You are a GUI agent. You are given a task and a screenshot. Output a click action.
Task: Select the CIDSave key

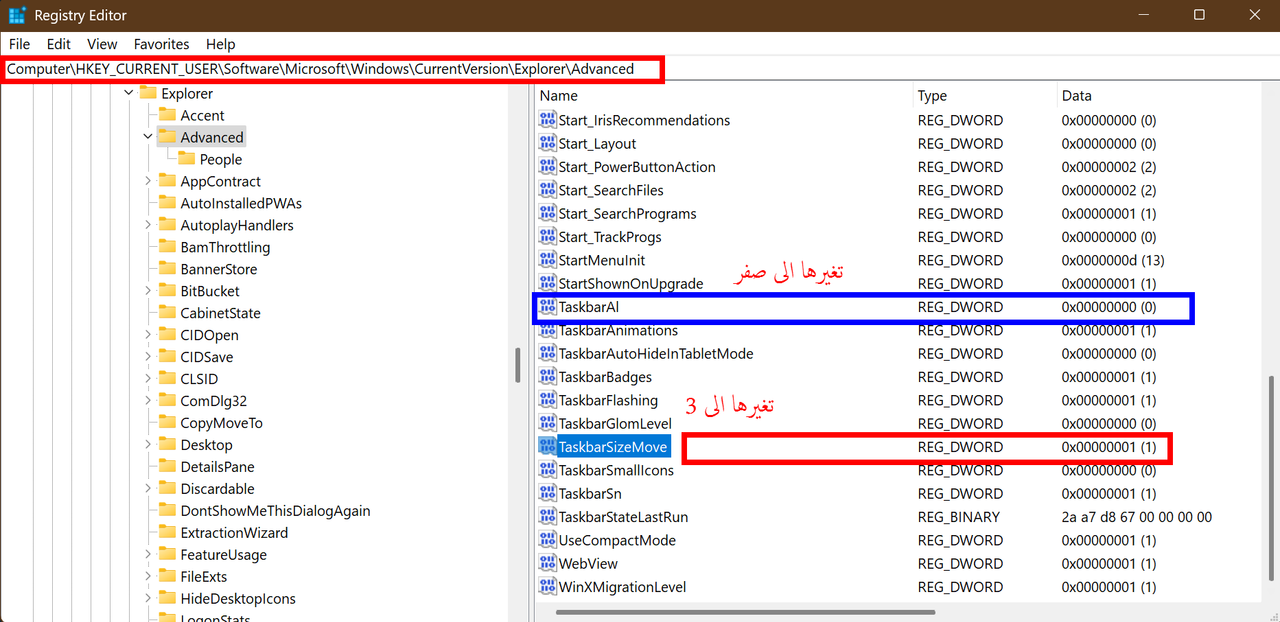207,357
